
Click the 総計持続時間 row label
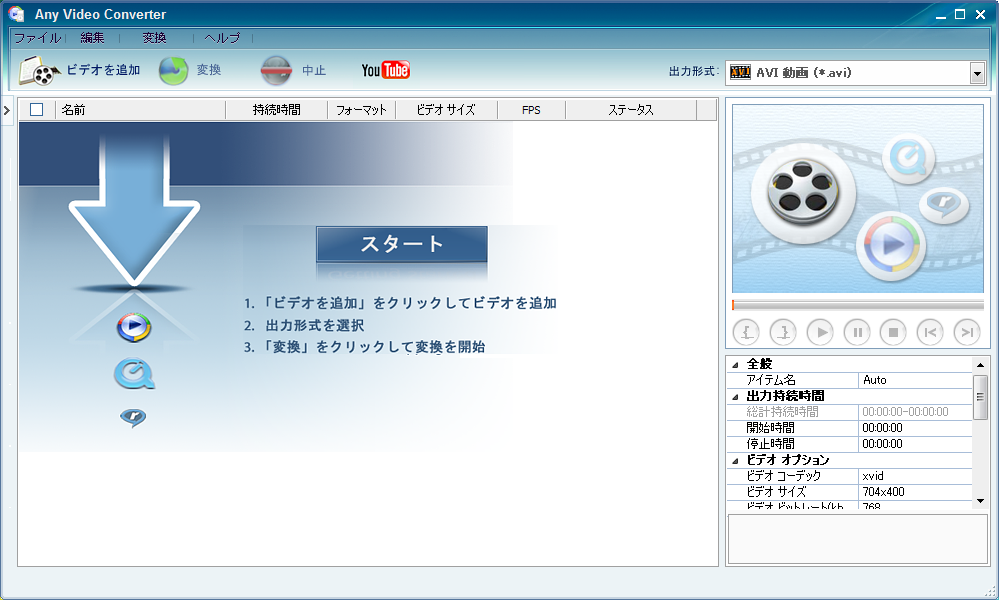[x=782, y=412]
